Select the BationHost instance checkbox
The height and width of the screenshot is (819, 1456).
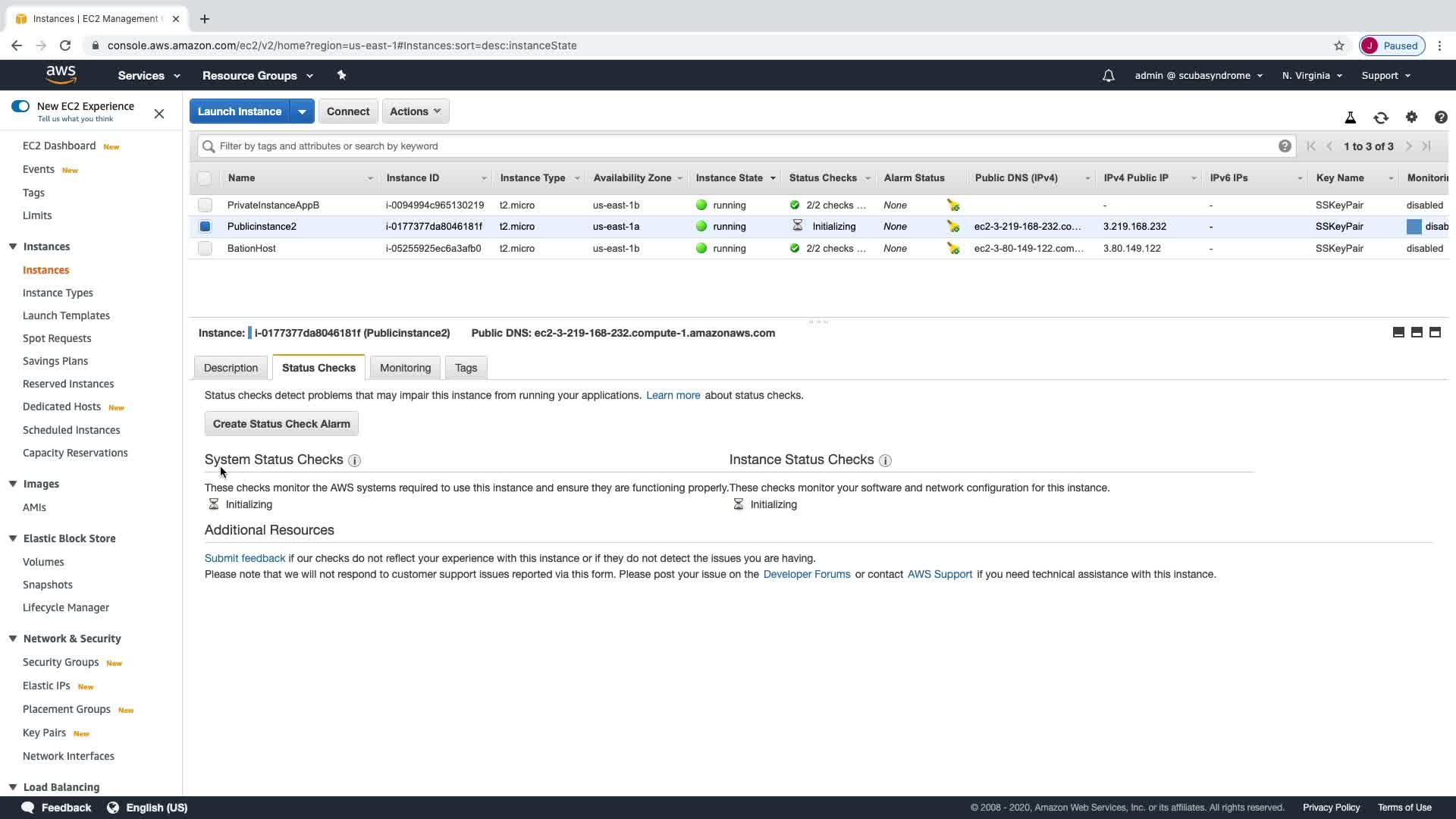(x=205, y=248)
